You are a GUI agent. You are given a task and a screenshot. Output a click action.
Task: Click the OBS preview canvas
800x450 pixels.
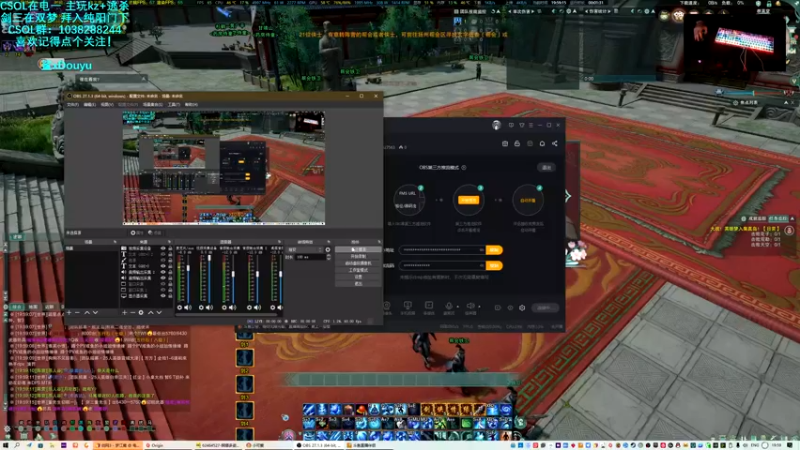(223, 168)
